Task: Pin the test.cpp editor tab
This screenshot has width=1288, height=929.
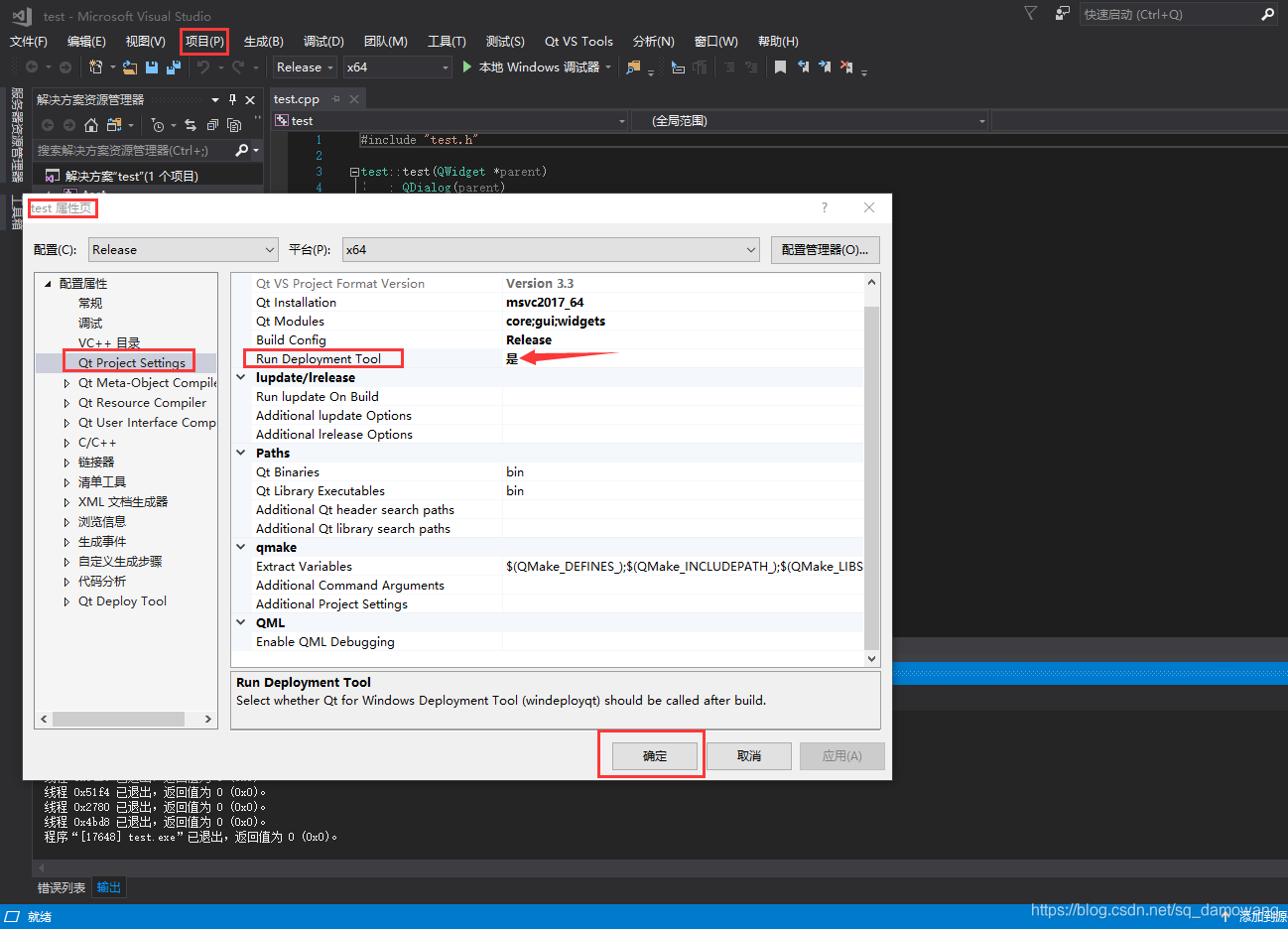Action: click(336, 98)
